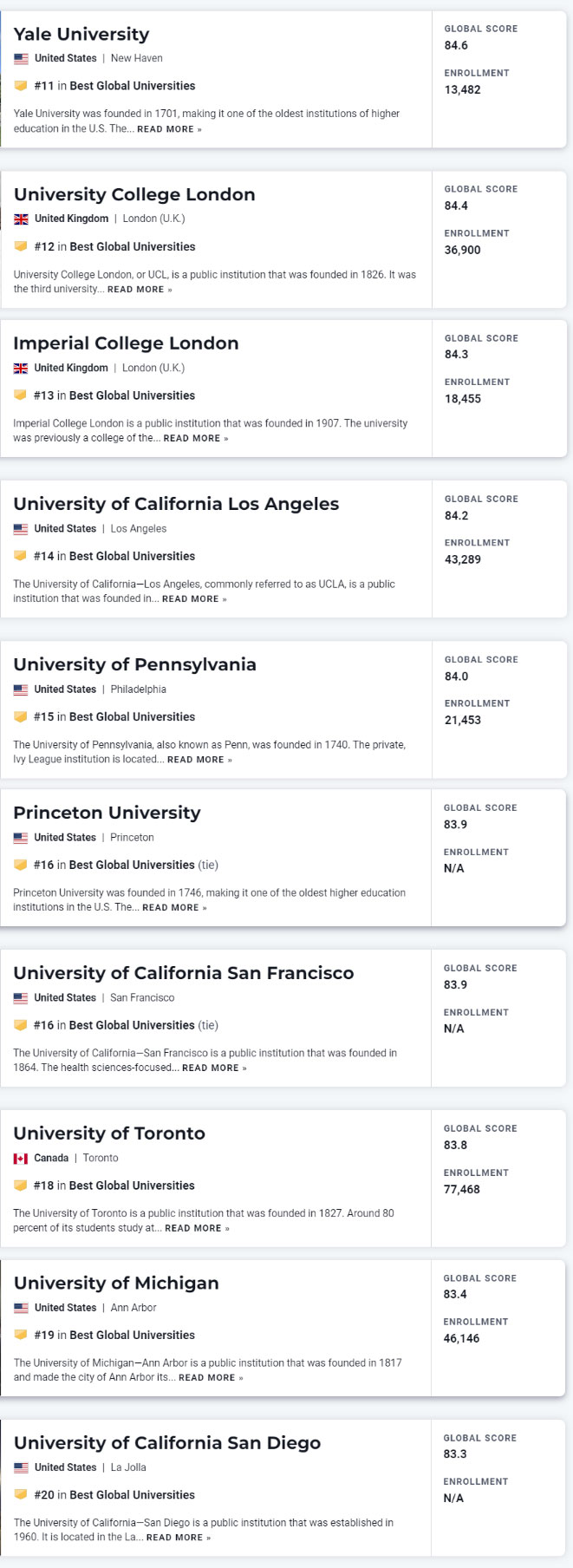This screenshot has height=1568, width=573.
Task: Click Best Global Universities link for UCLA
Action: (132, 556)
